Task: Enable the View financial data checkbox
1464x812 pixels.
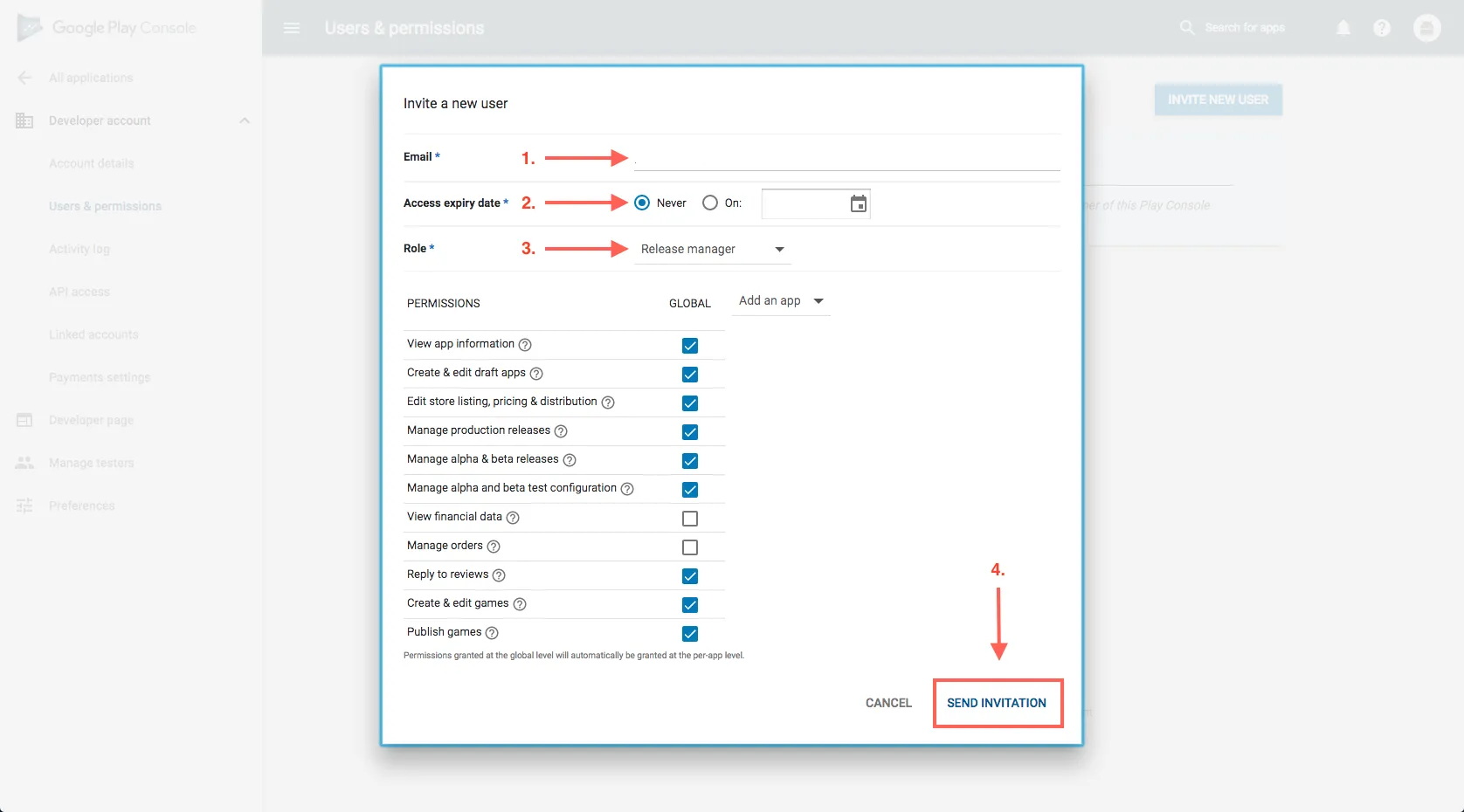Action: click(x=690, y=519)
